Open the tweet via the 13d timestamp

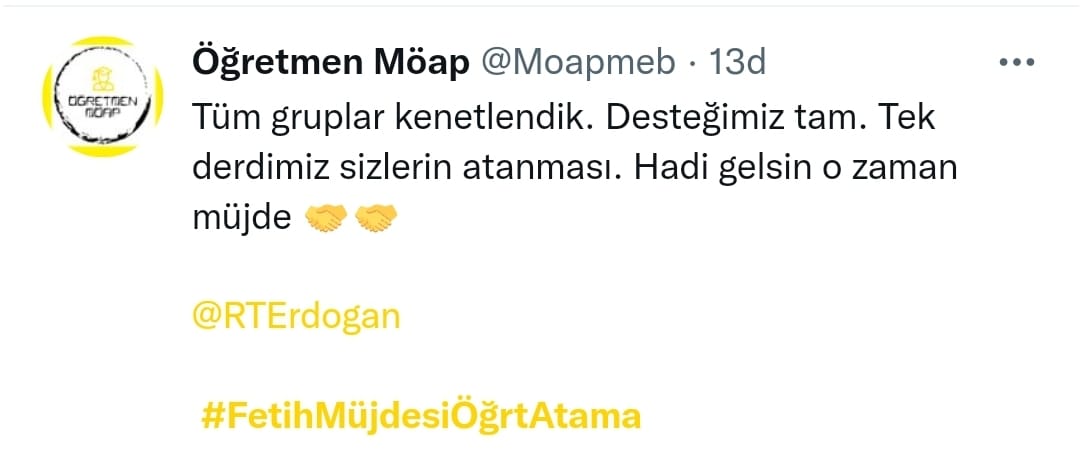tap(737, 63)
